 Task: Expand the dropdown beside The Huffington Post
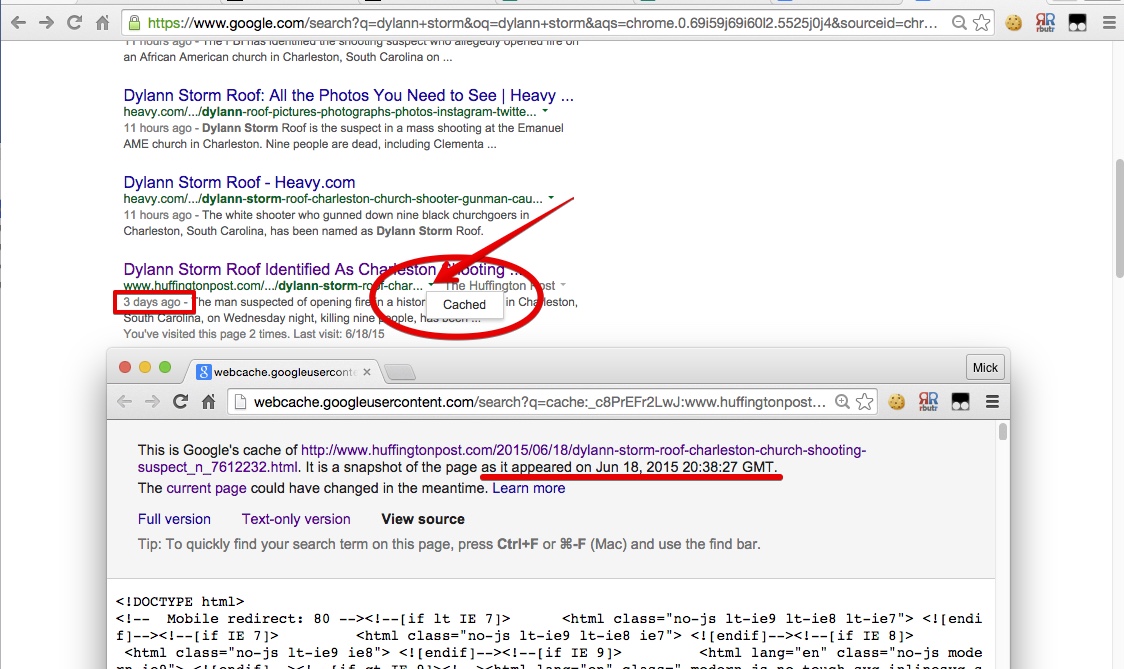pyautogui.click(x=563, y=285)
